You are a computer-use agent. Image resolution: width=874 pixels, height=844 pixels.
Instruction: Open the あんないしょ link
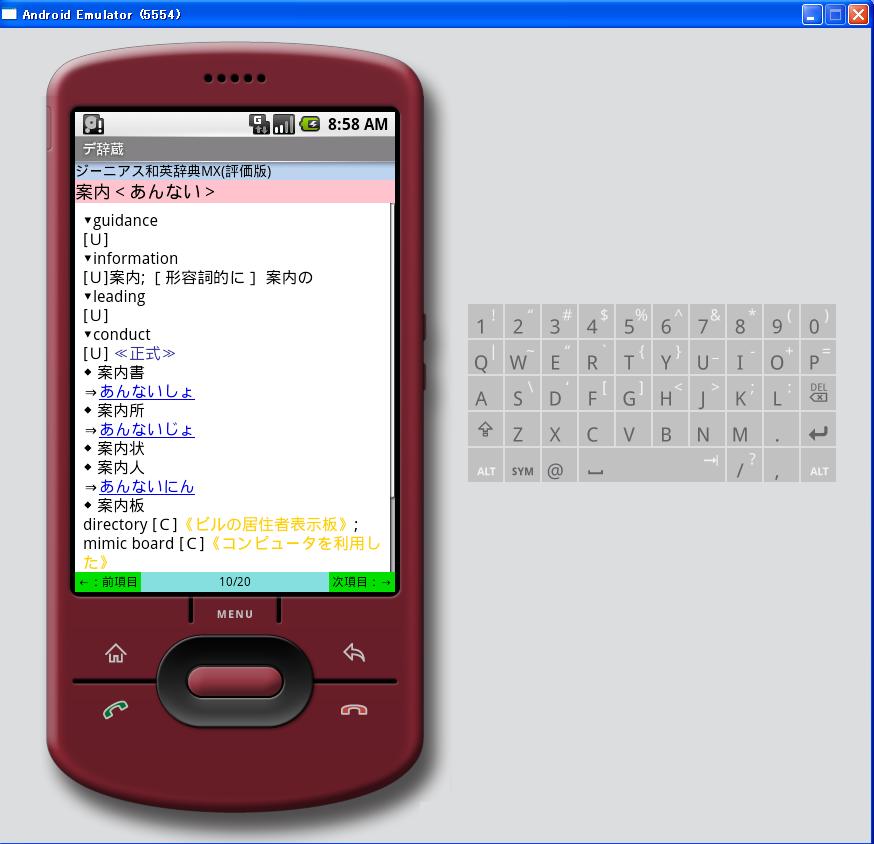(147, 391)
